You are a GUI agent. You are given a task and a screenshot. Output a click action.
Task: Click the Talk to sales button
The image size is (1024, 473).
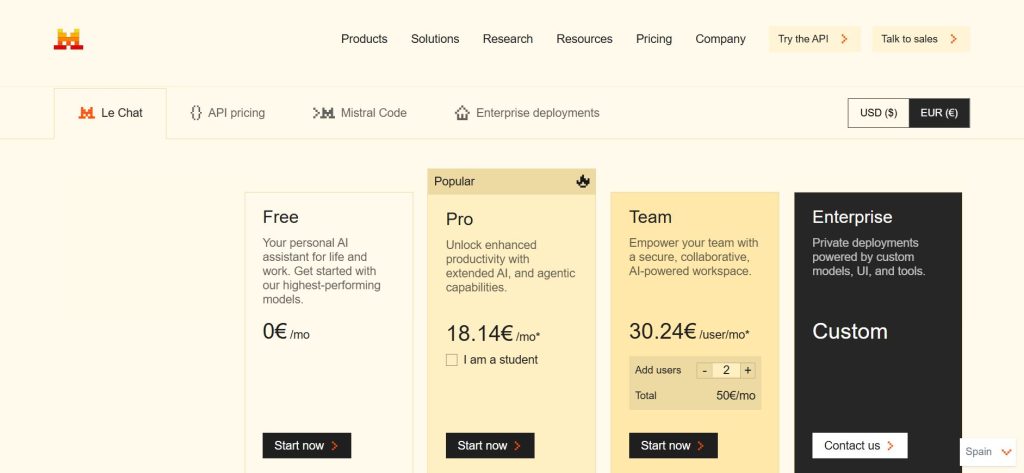pos(921,39)
